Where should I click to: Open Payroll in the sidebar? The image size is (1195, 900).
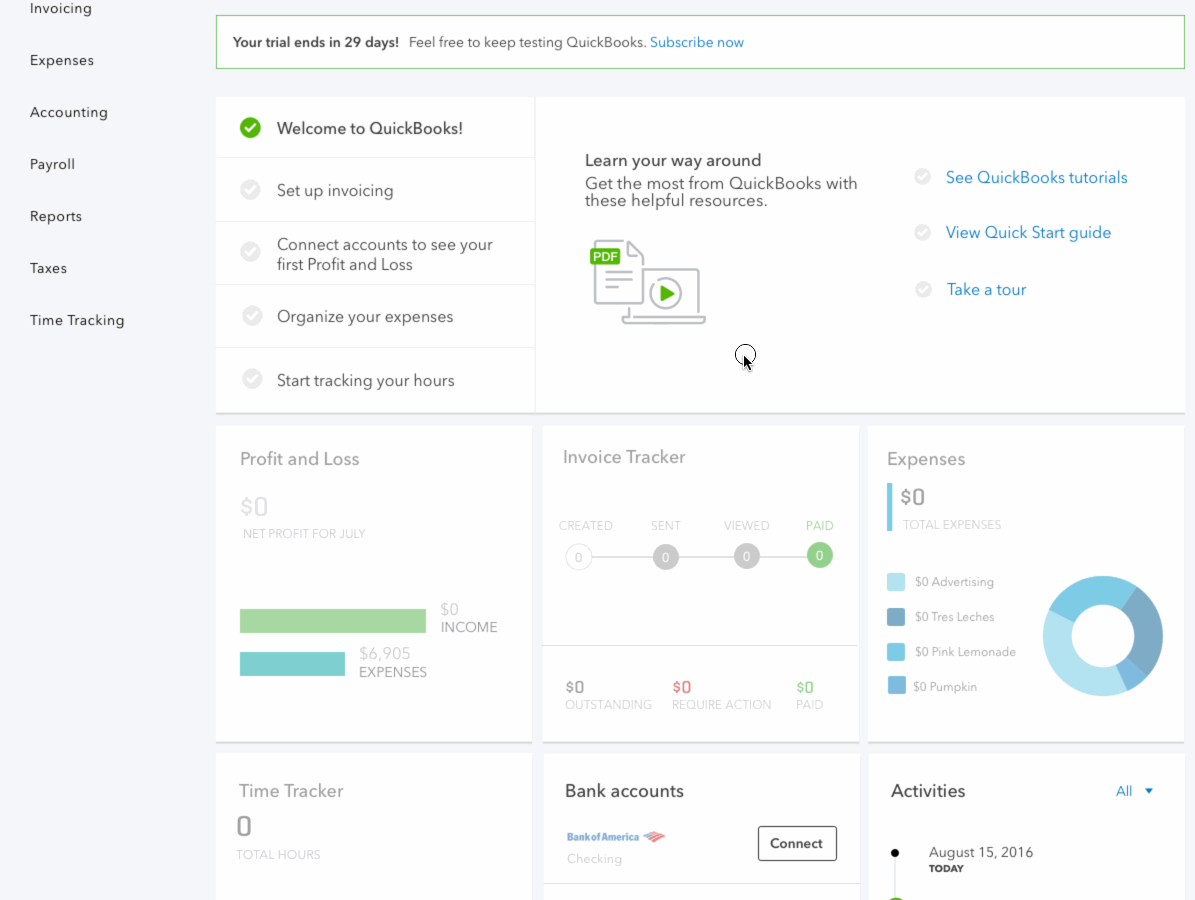52,164
